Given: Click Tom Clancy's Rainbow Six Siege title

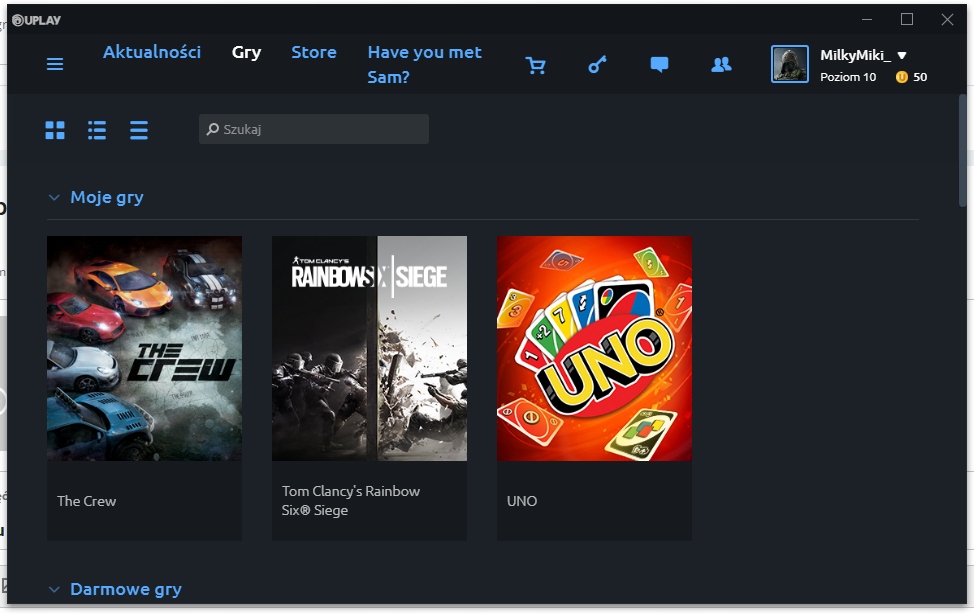Looking at the screenshot, I should coord(351,501).
